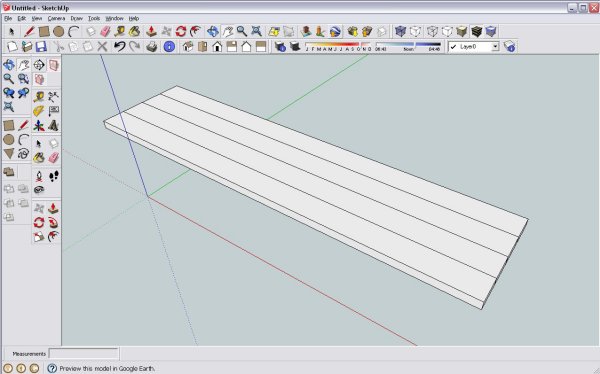Switch to Front view house icon

(217, 47)
